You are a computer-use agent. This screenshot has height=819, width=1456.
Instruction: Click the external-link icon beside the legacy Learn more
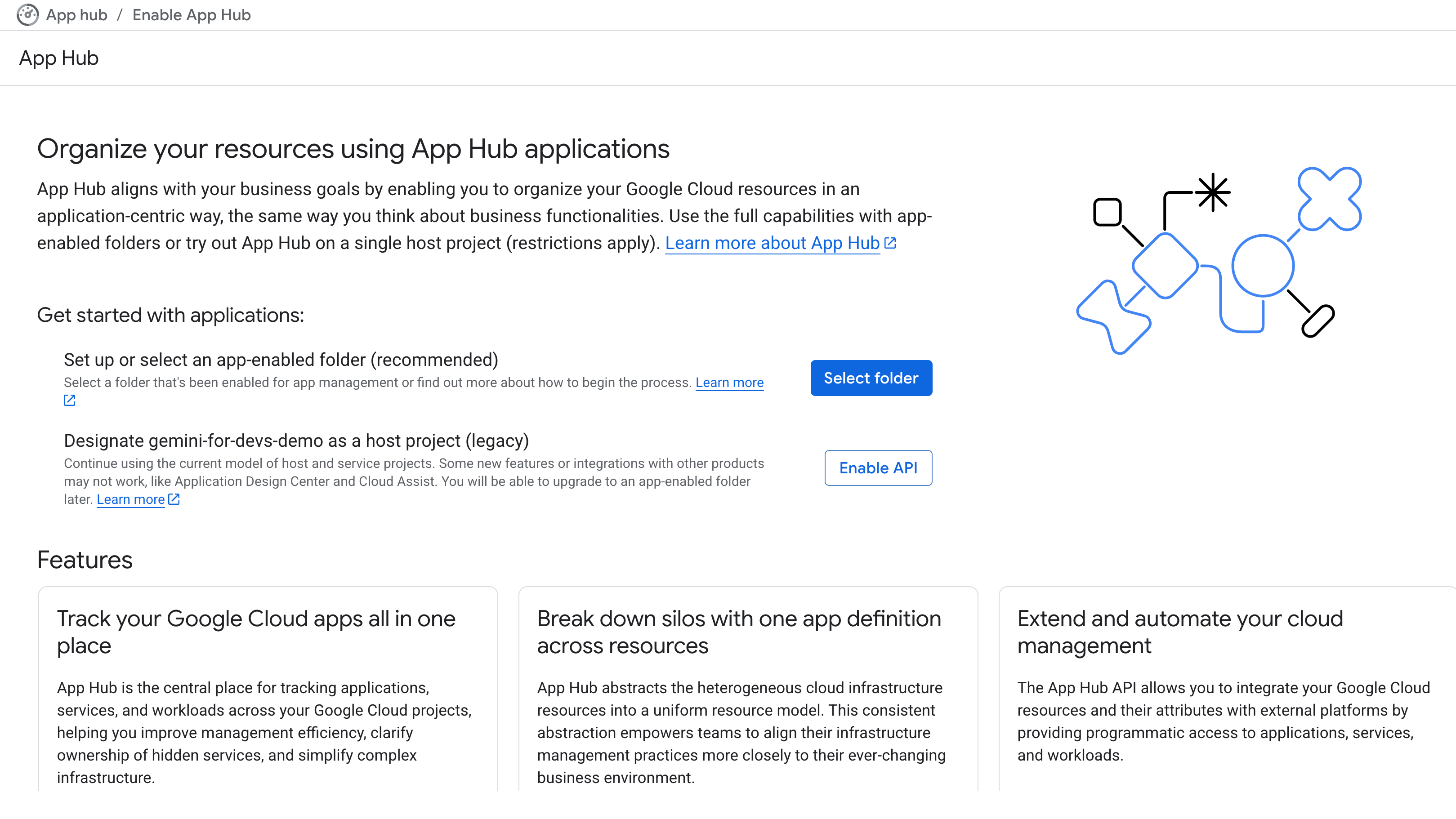pos(174,499)
